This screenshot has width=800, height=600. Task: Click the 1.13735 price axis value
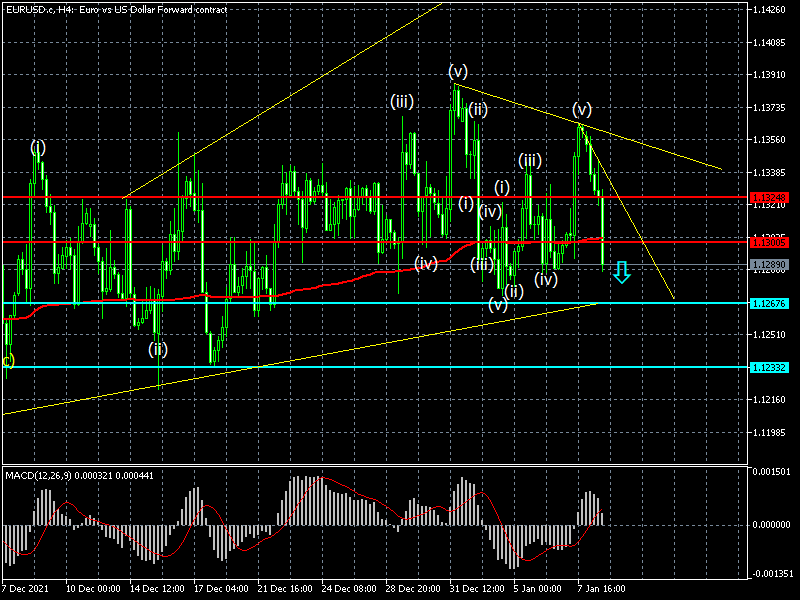(x=769, y=108)
